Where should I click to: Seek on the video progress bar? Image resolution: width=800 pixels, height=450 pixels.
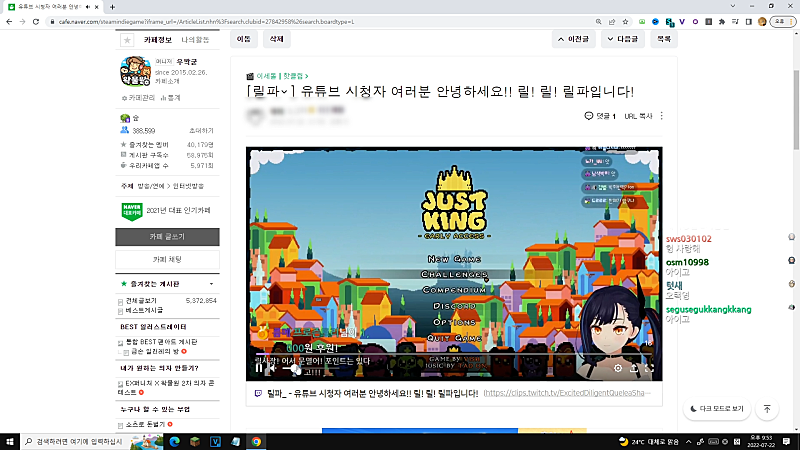(x=454, y=354)
